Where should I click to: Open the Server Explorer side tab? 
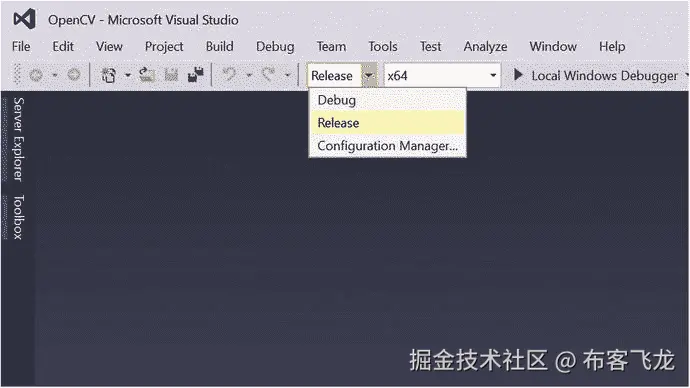coord(18,139)
